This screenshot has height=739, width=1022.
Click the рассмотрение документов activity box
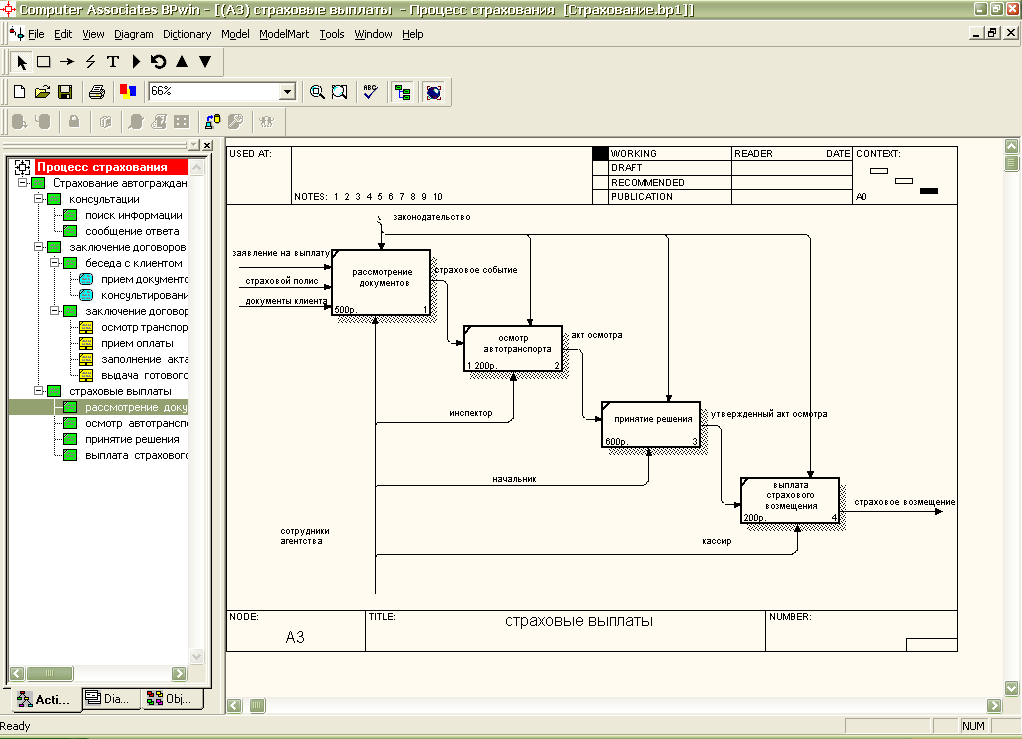pyautogui.click(x=381, y=283)
